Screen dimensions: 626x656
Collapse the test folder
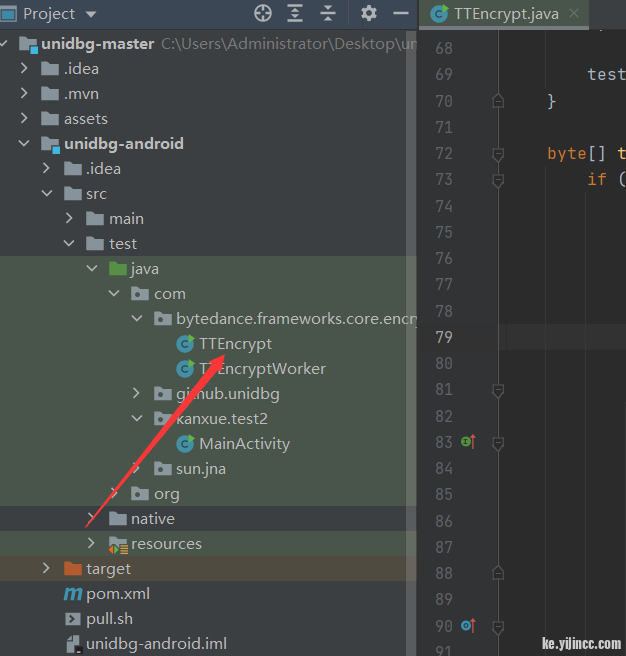[69, 243]
